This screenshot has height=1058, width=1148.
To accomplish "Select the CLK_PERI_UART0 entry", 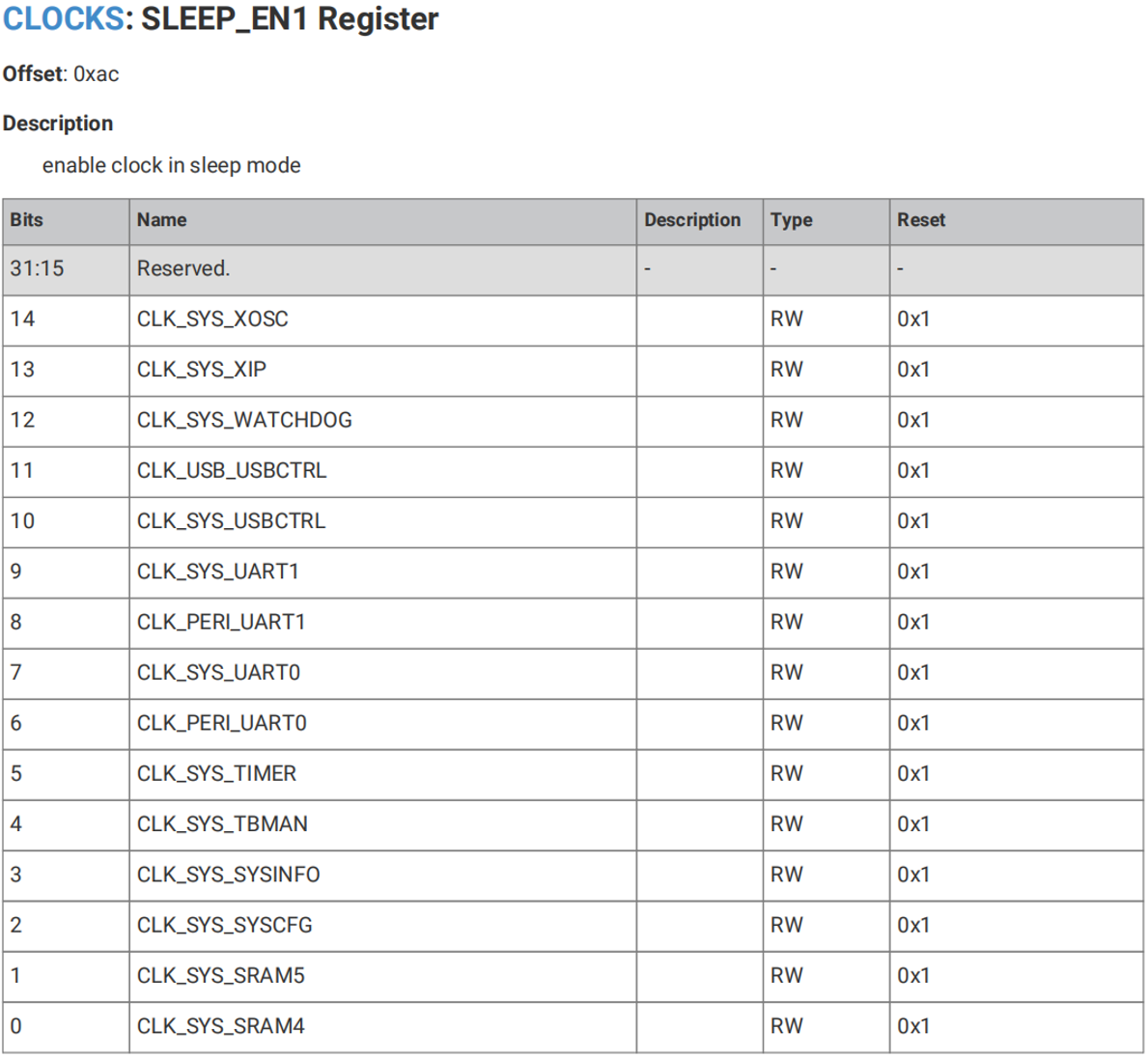I will tap(222, 723).
